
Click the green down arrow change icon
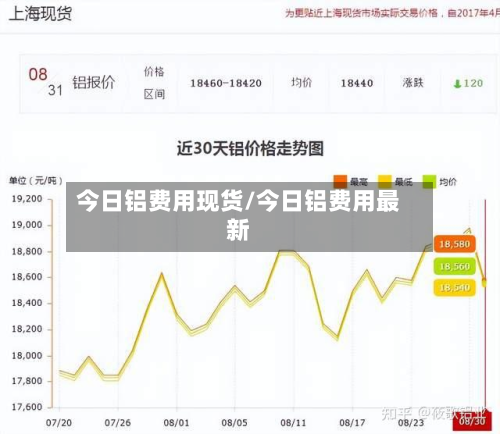point(457,84)
